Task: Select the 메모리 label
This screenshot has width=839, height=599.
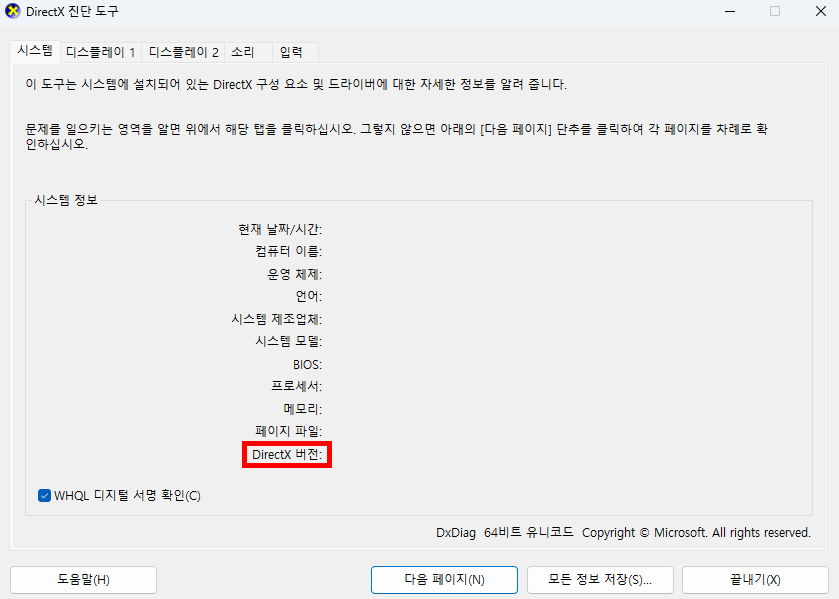Action: 302,409
